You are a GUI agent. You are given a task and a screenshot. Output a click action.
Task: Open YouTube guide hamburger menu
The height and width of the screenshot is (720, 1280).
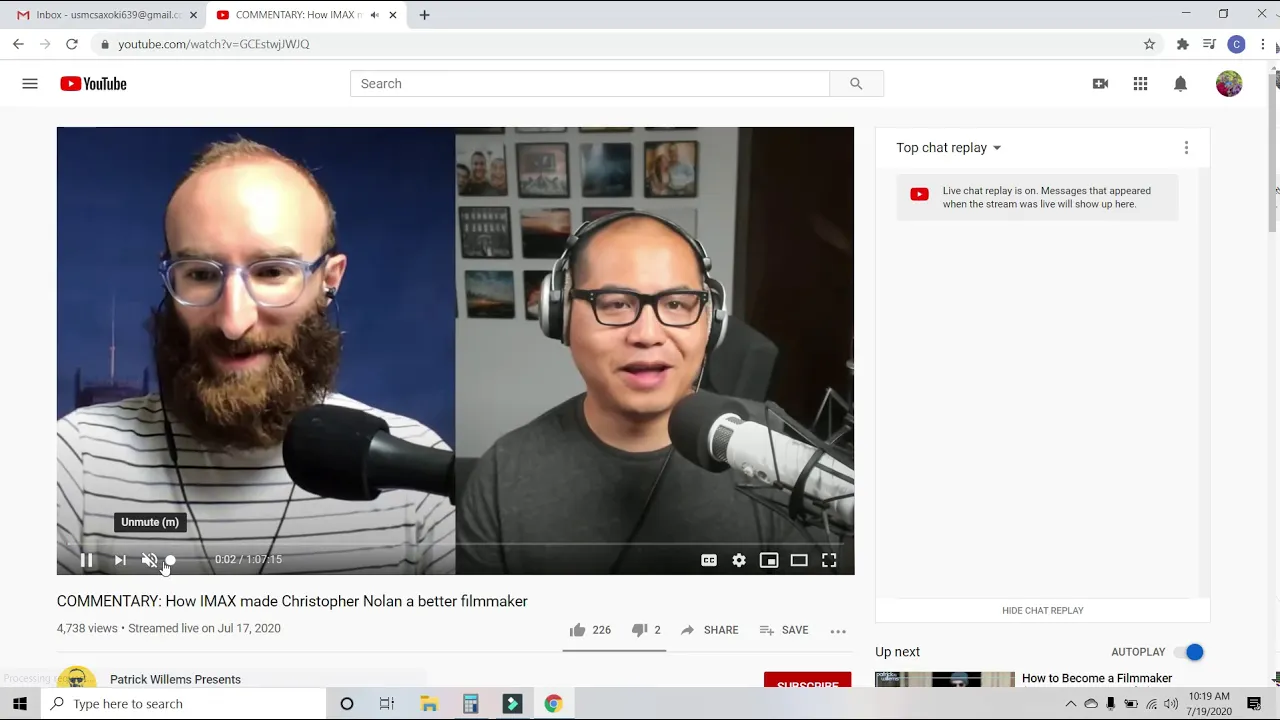[30, 84]
